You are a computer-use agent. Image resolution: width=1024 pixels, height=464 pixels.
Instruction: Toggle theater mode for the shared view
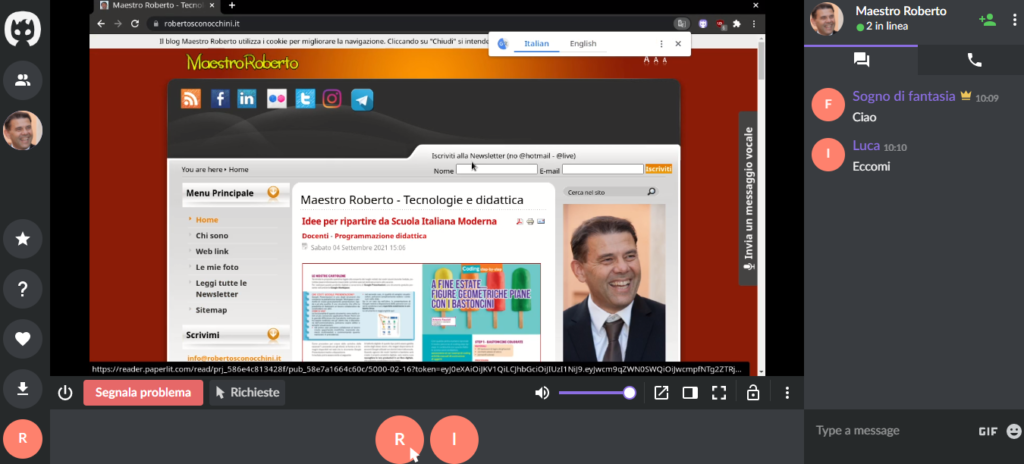pos(689,392)
